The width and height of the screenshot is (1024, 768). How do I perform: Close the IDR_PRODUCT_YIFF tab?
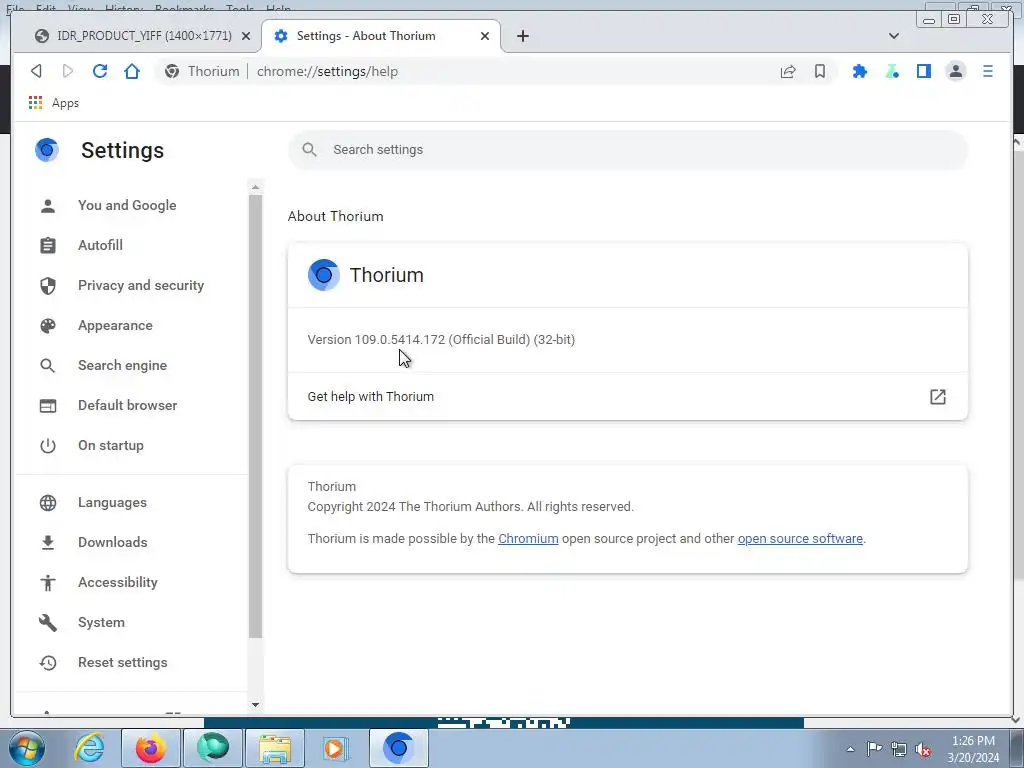(x=246, y=36)
